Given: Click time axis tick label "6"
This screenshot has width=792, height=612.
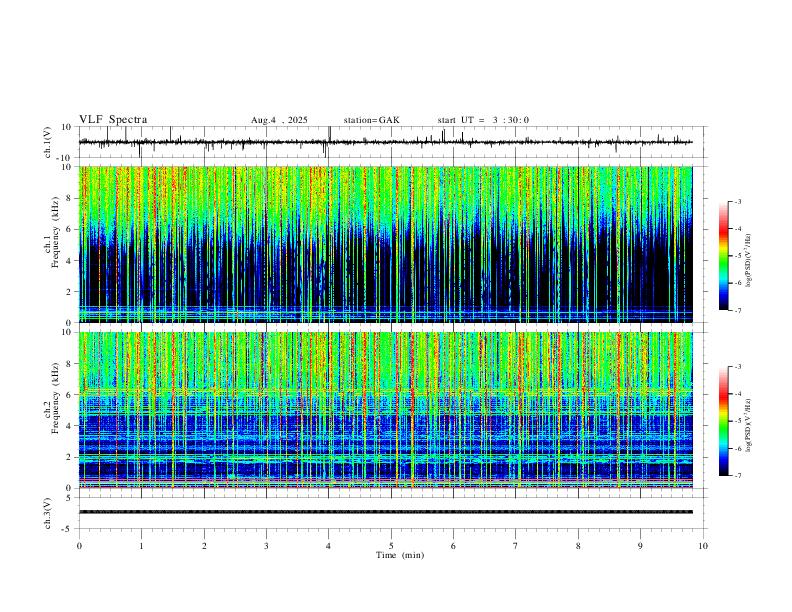Looking at the screenshot, I should click(x=454, y=546).
